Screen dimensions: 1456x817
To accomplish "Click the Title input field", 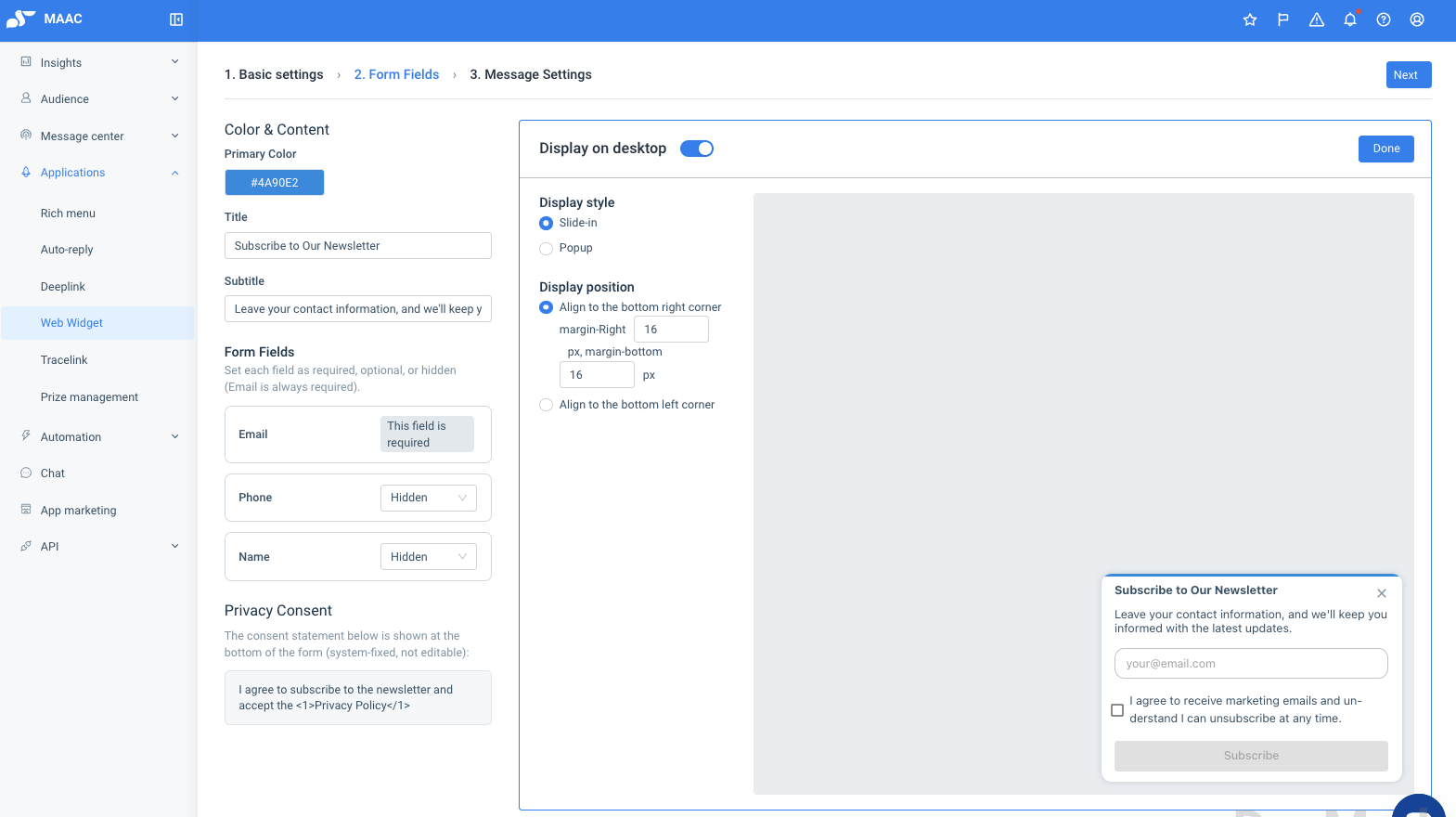I will tap(358, 246).
